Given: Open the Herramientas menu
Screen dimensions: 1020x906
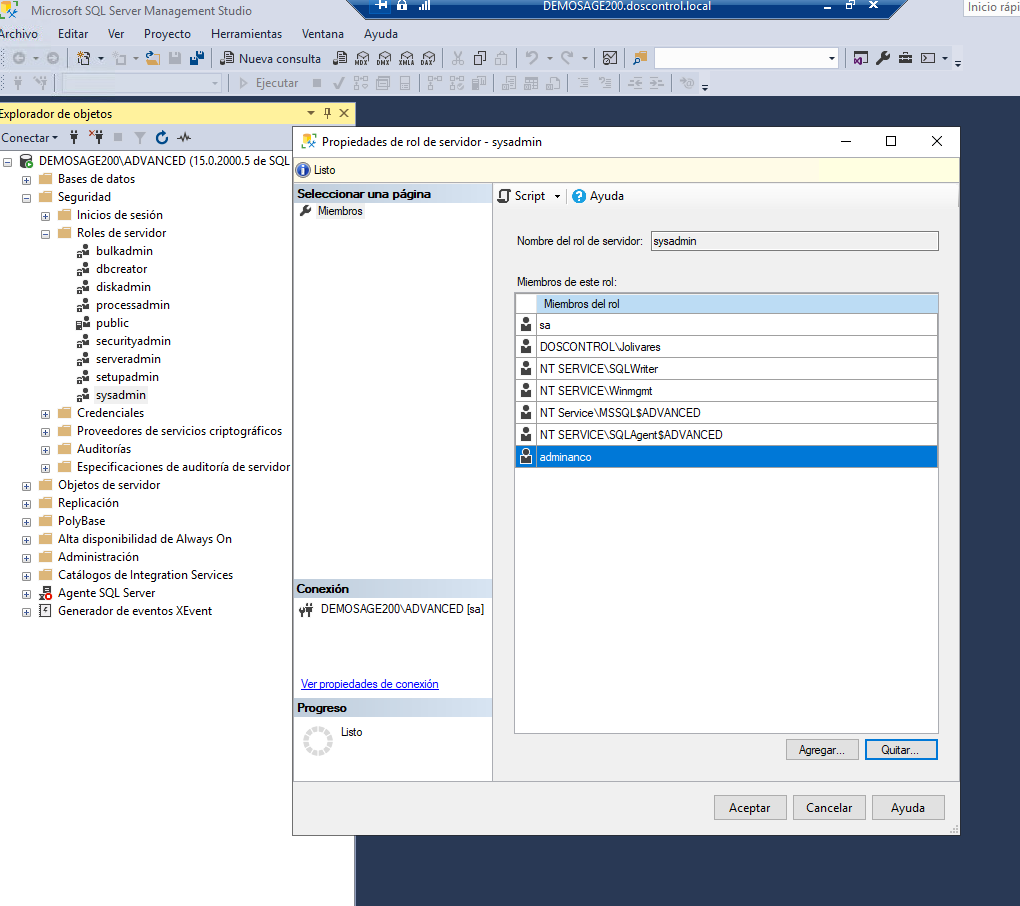Looking at the screenshot, I should tap(247, 34).
